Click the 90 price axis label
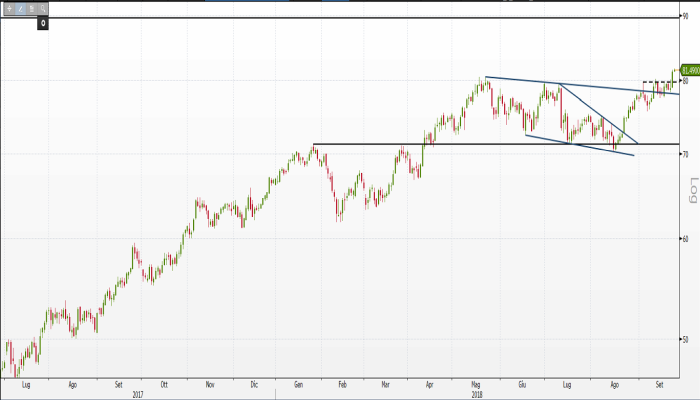The width and height of the screenshot is (700, 400). (686, 15)
